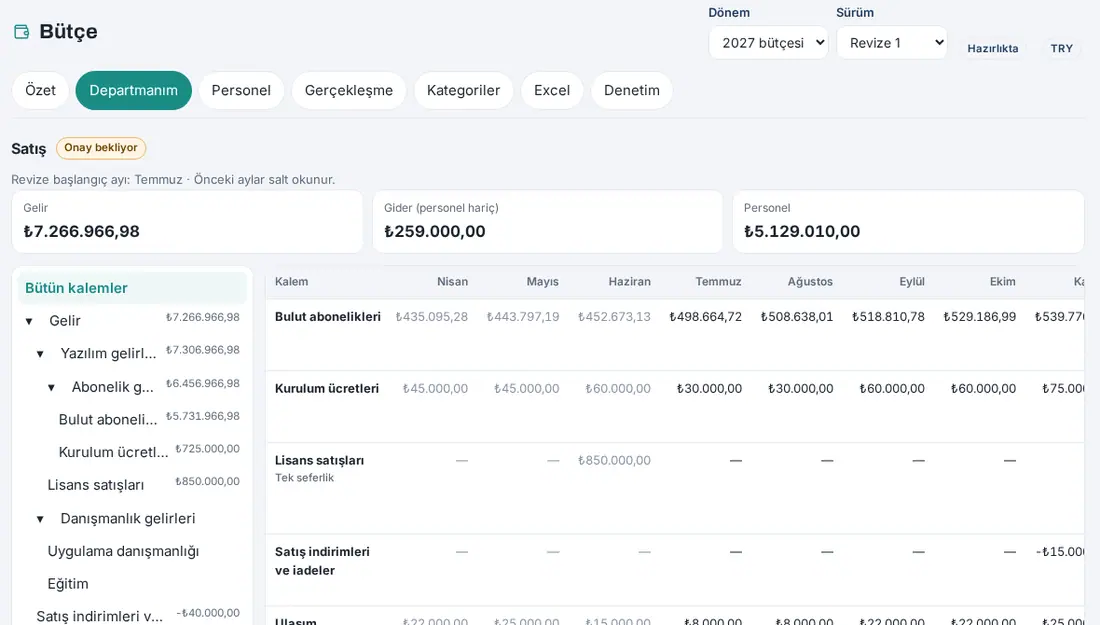
Task: Switch to the Özet tab
Action: 40,90
